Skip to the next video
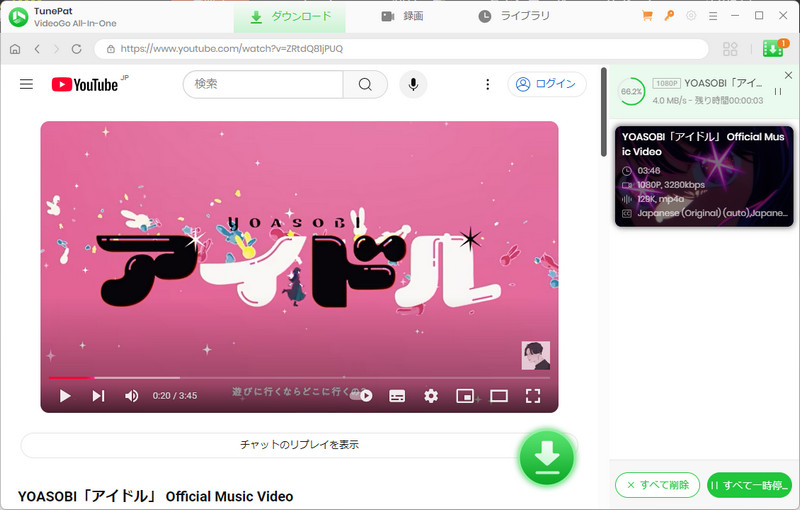This screenshot has width=800, height=510. (x=98, y=396)
